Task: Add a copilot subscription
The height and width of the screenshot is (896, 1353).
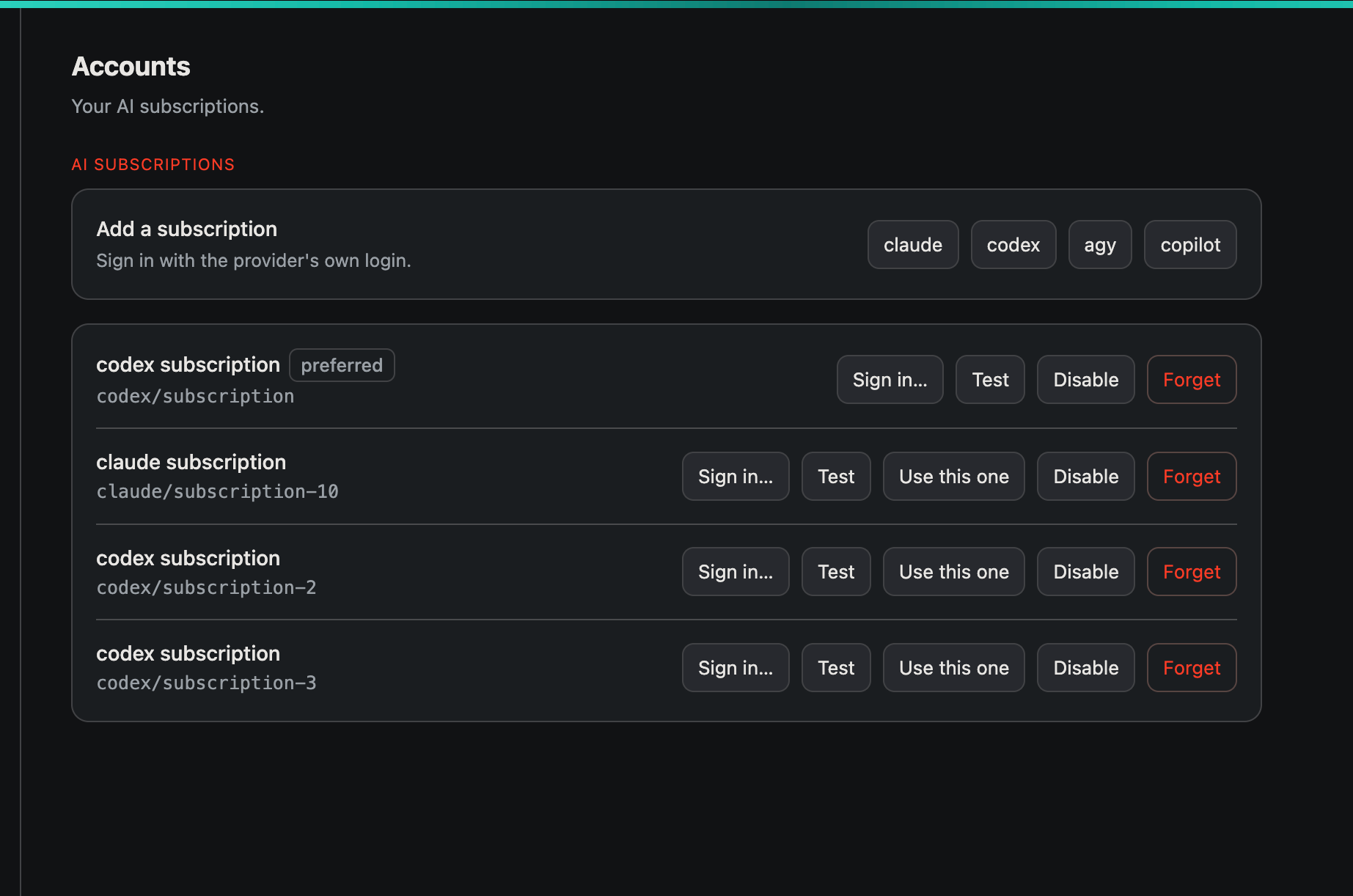Action: click(x=1190, y=245)
